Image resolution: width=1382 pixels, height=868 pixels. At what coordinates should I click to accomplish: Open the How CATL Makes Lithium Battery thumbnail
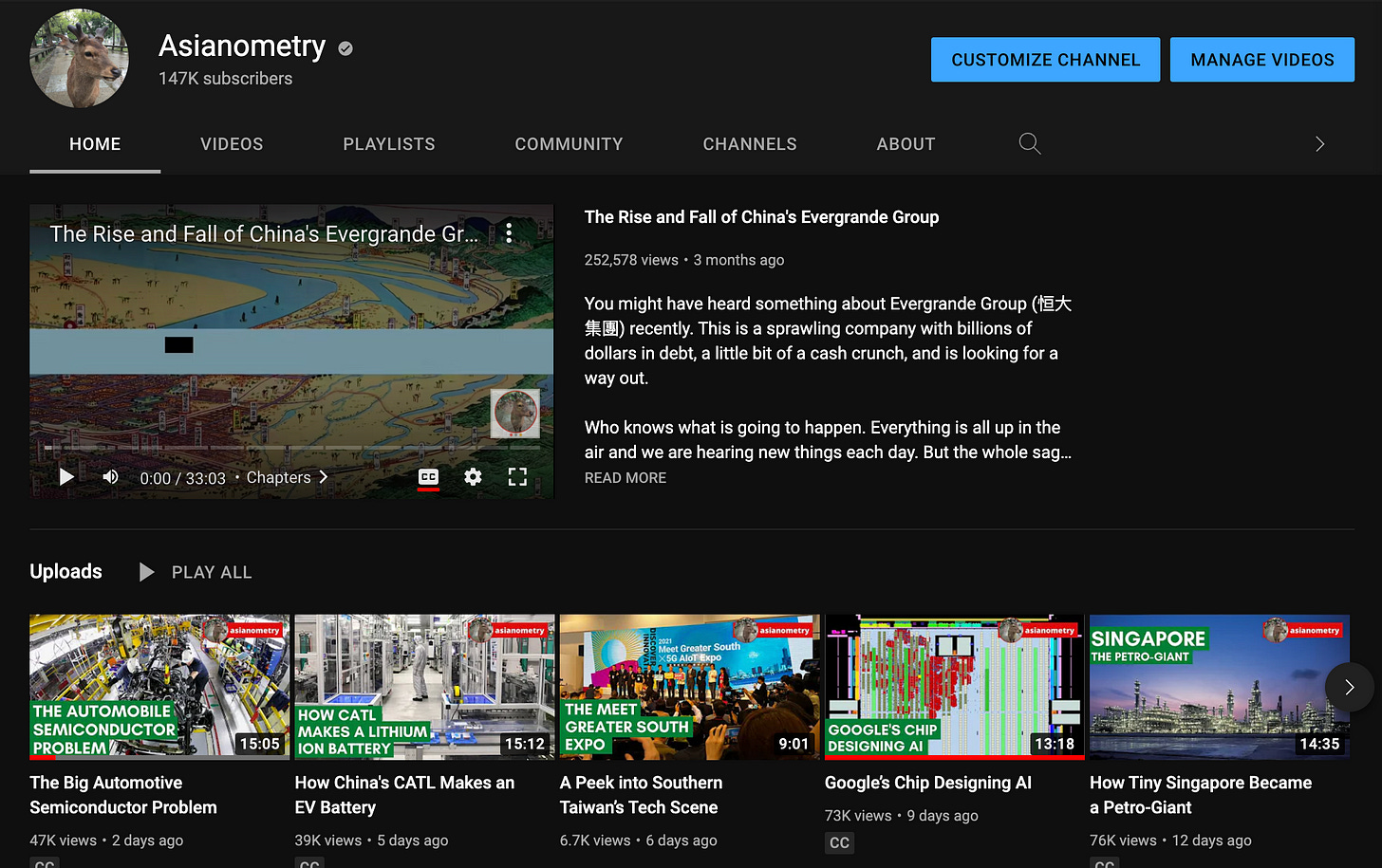[424, 687]
